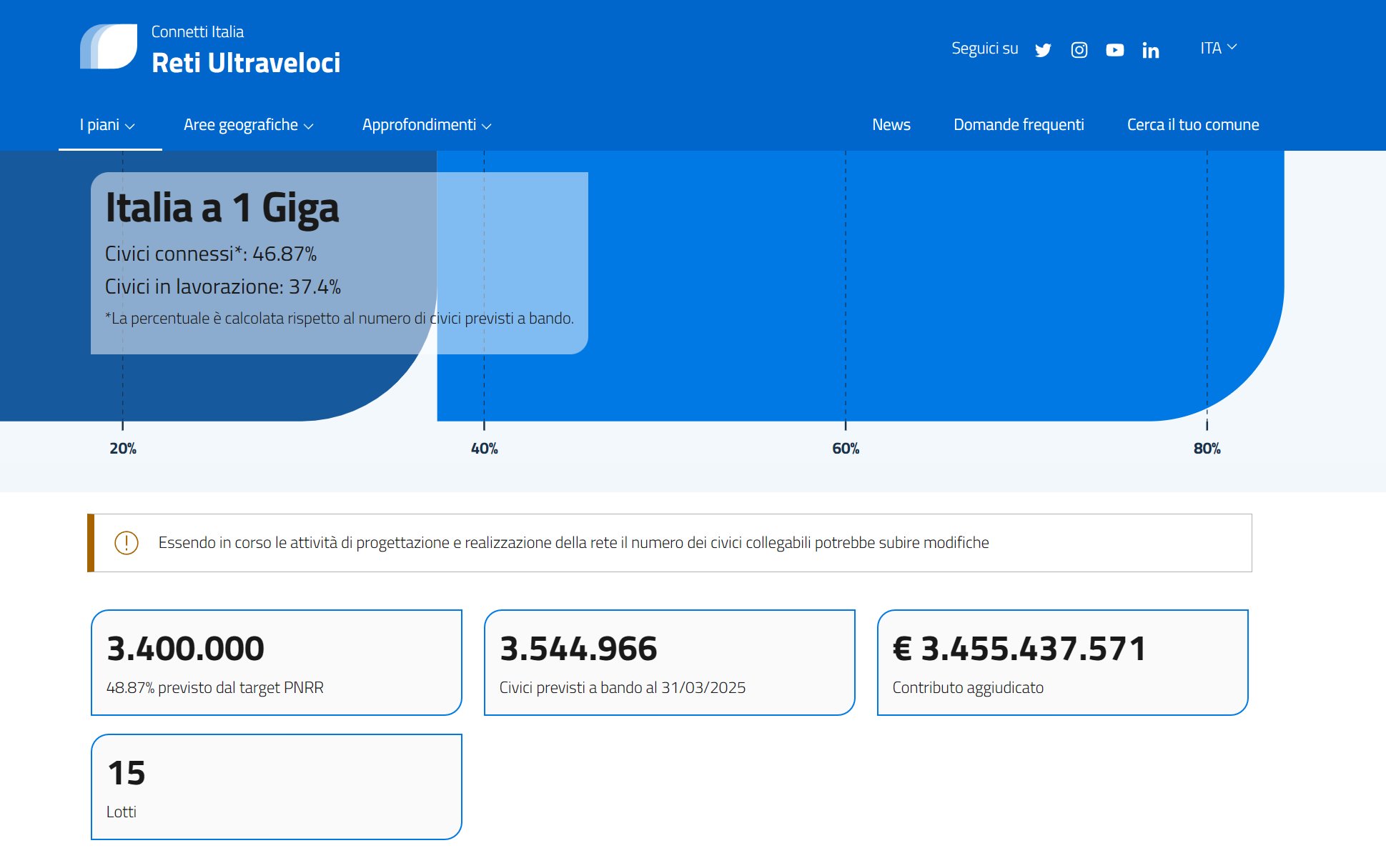1386x868 pixels.
Task: Select the 15 Lotti card
Action: coord(276,787)
